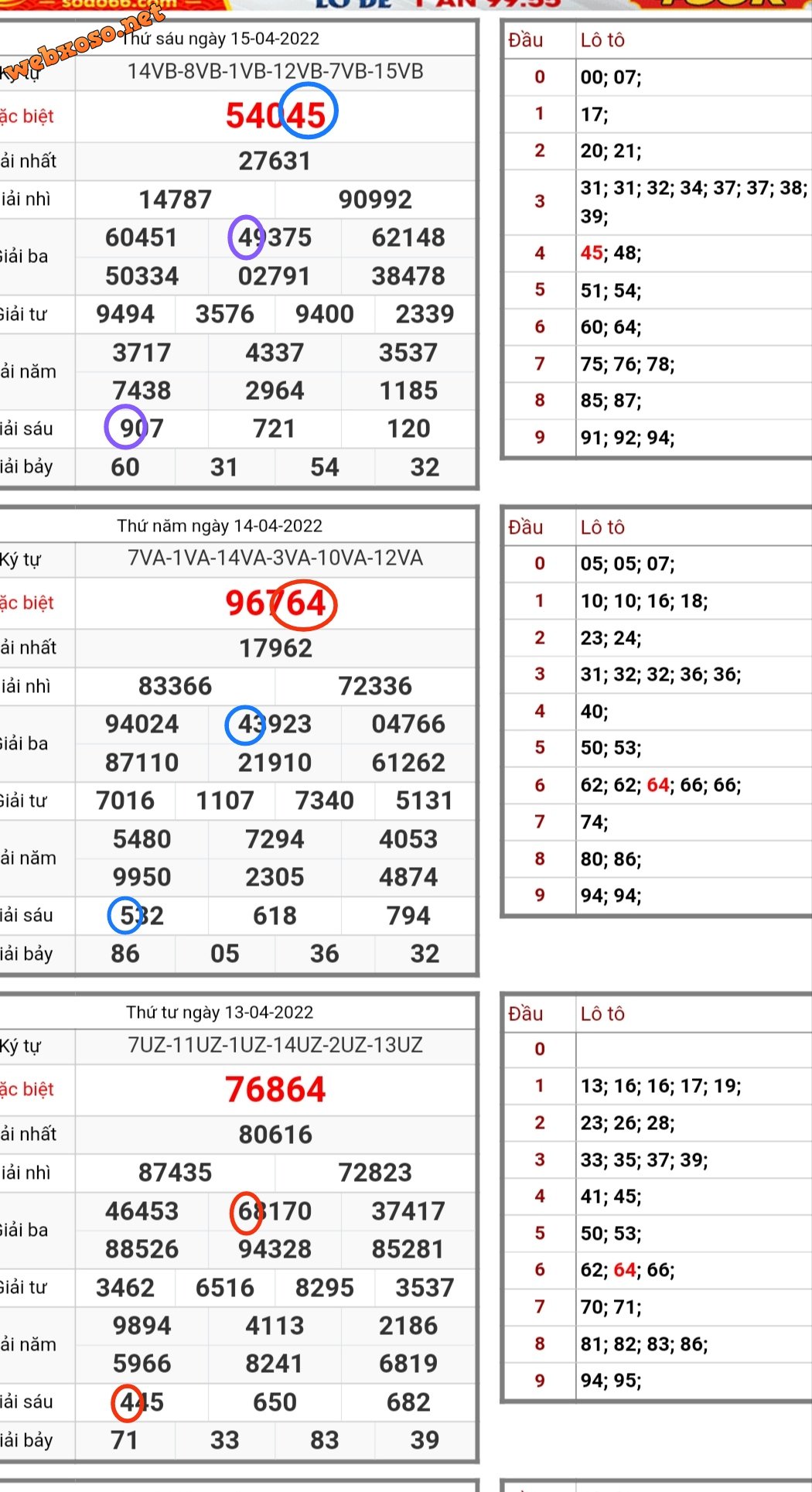
Task: Click second prize number "87435"
Action: coord(176,1173)
